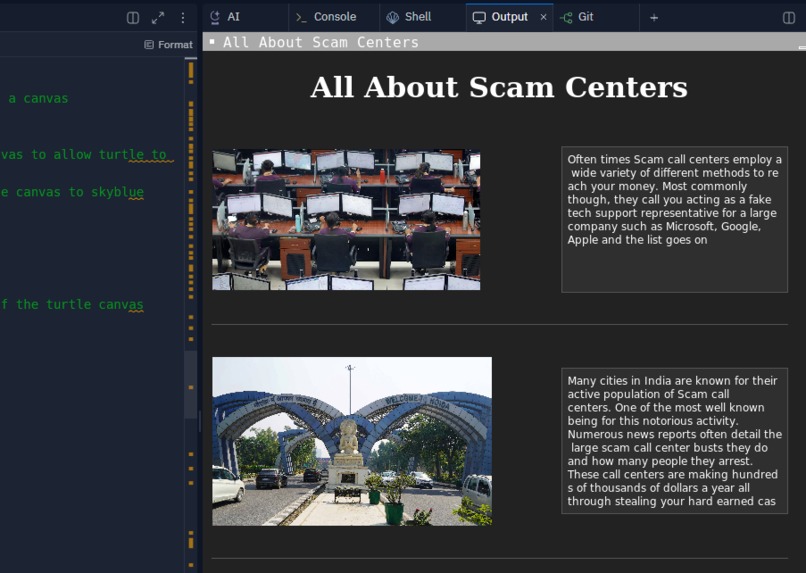Open the Console tab
The width and height of the screenshot is (806, 573).
click(335, 17)
